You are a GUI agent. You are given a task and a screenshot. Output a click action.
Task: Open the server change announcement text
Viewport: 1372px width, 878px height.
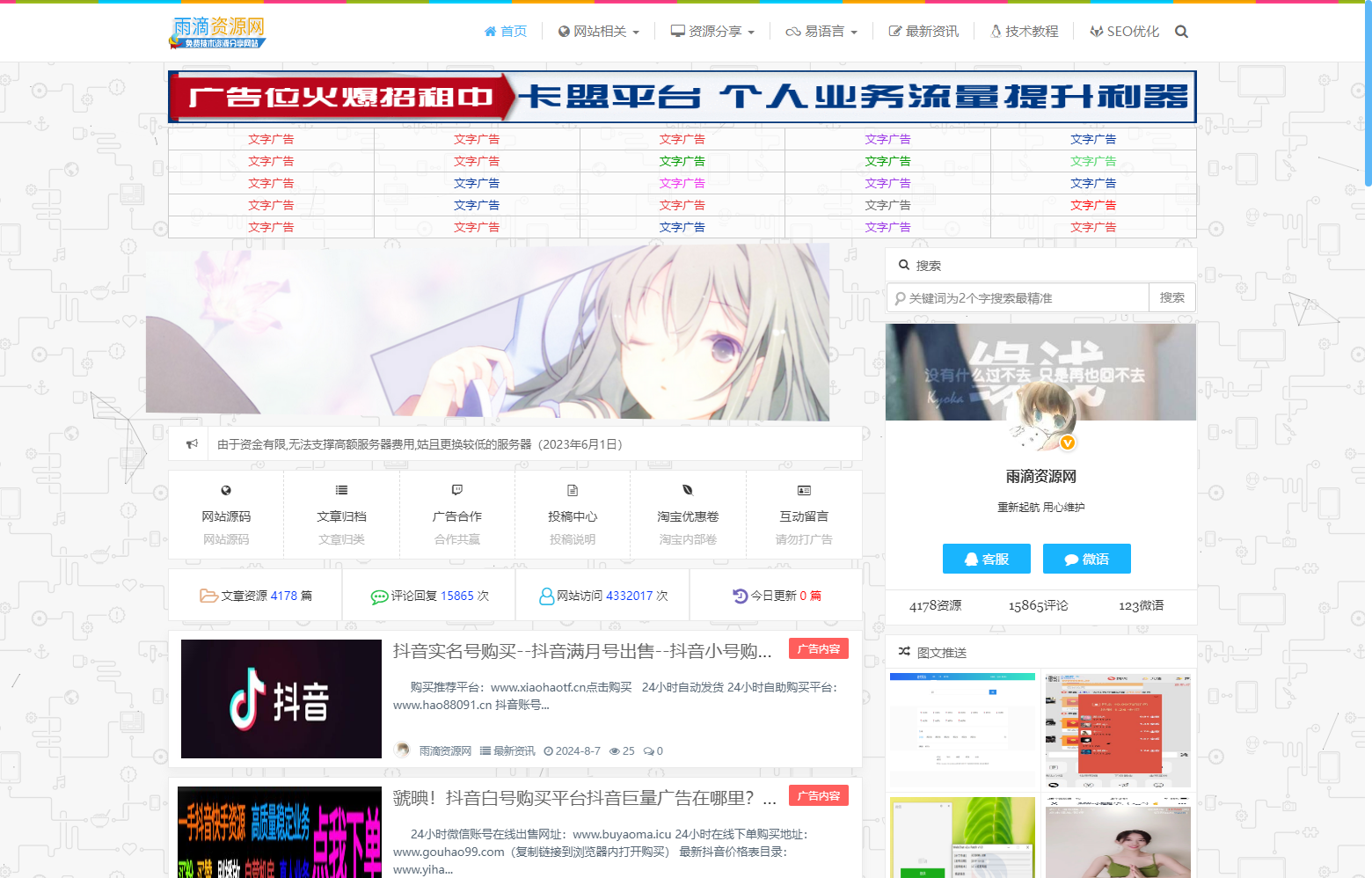coord(420,444)
